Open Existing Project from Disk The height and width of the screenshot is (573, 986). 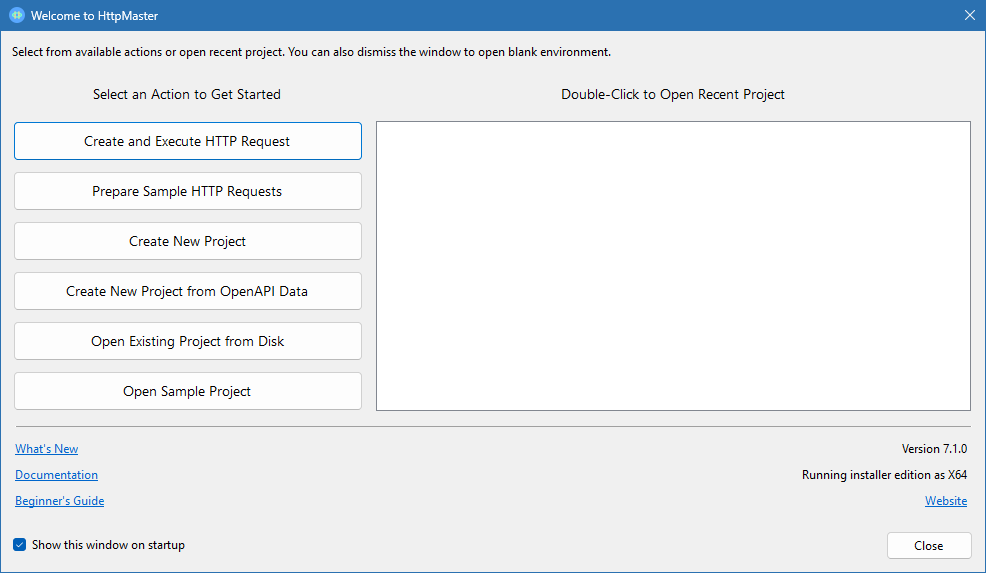click(x=187, y=341)
